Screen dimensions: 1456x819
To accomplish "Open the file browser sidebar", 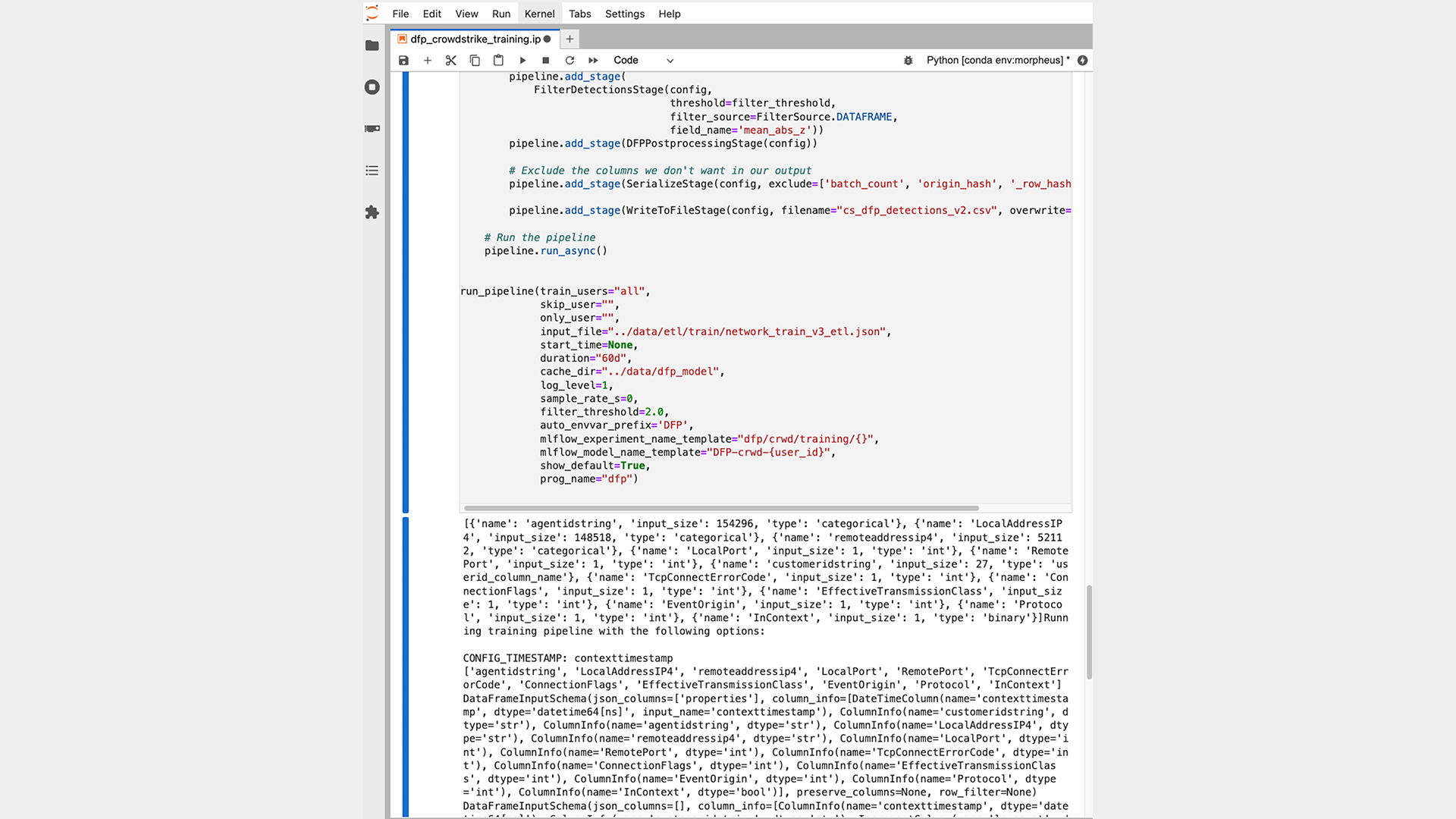I will pyautogui.click(x=372, y=46).
